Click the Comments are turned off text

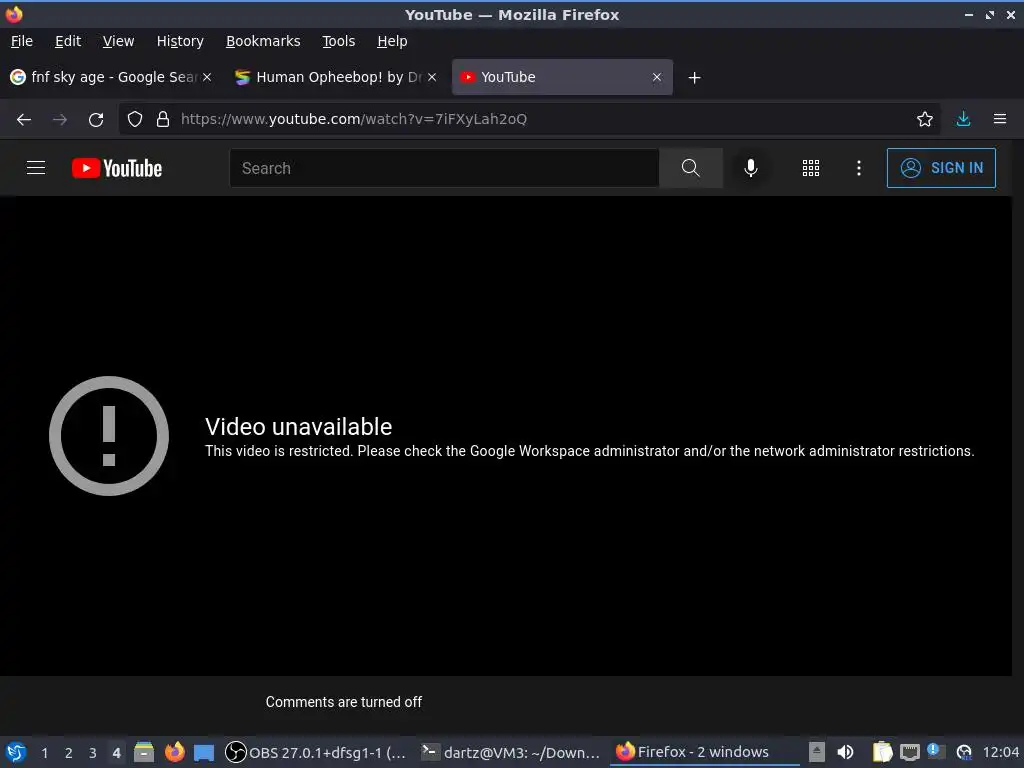point(344,702)
